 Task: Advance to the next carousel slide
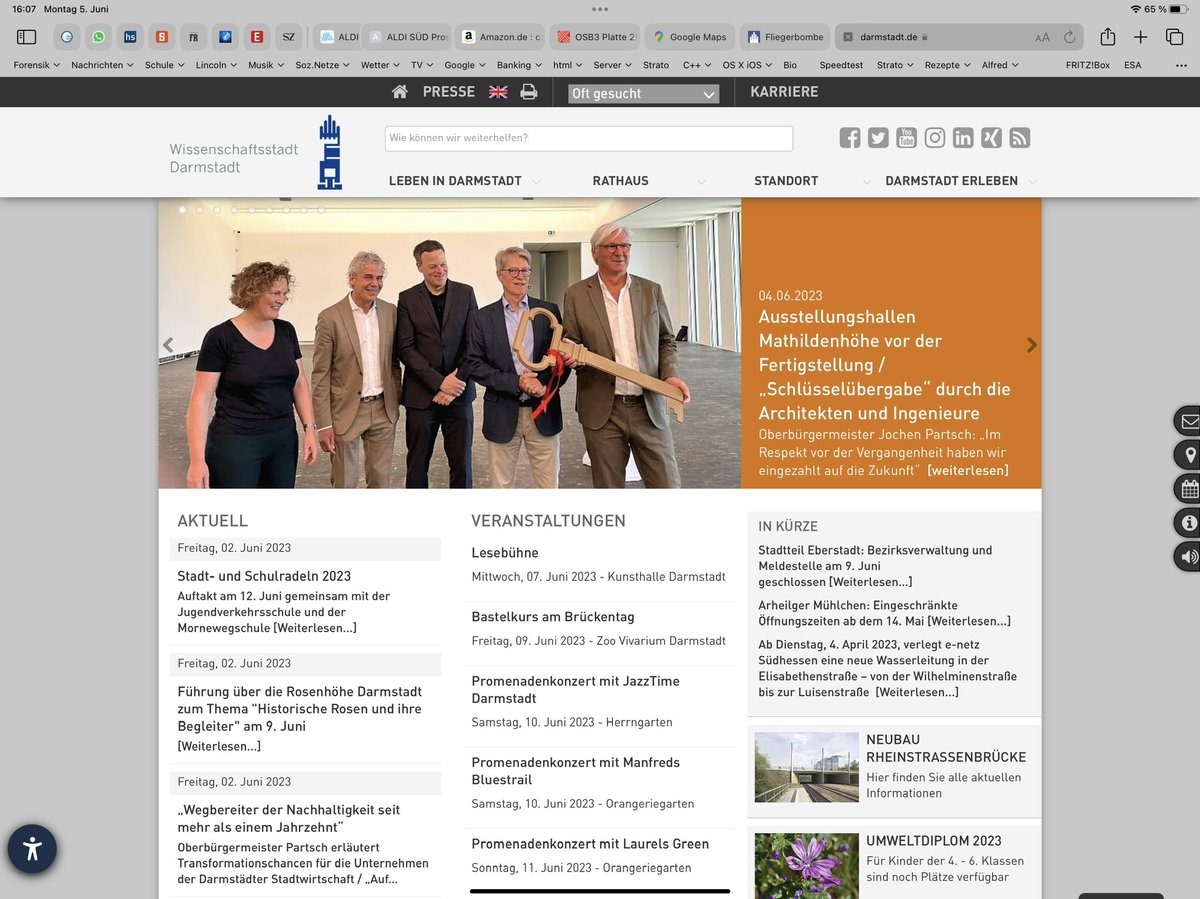tap(1032, 345)
